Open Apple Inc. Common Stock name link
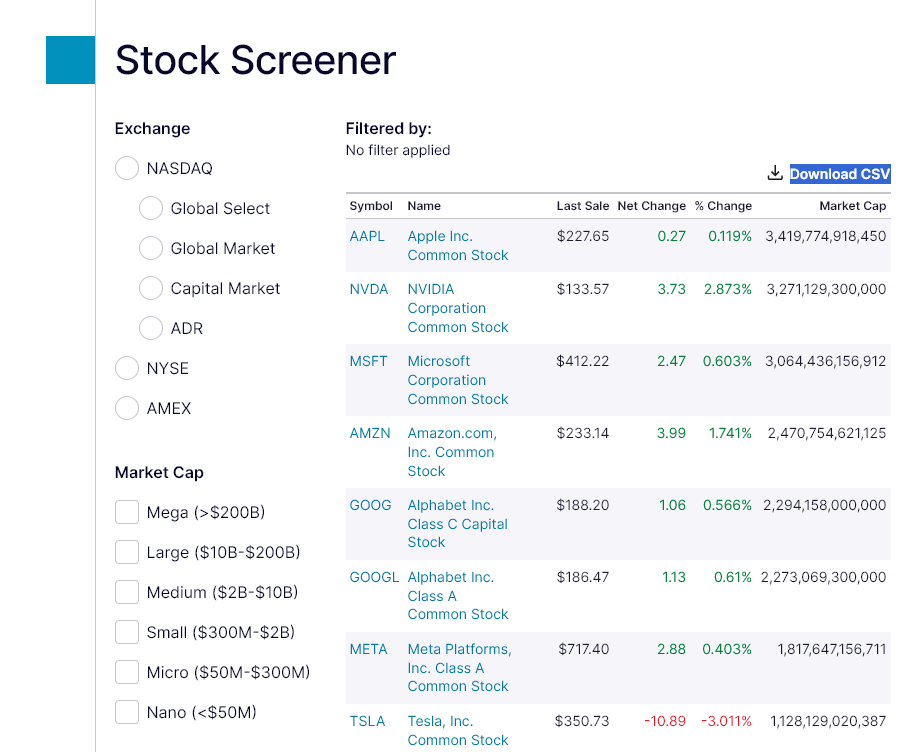Image resolution: width=916 pixels, height=752 pixels. point(458,245)
